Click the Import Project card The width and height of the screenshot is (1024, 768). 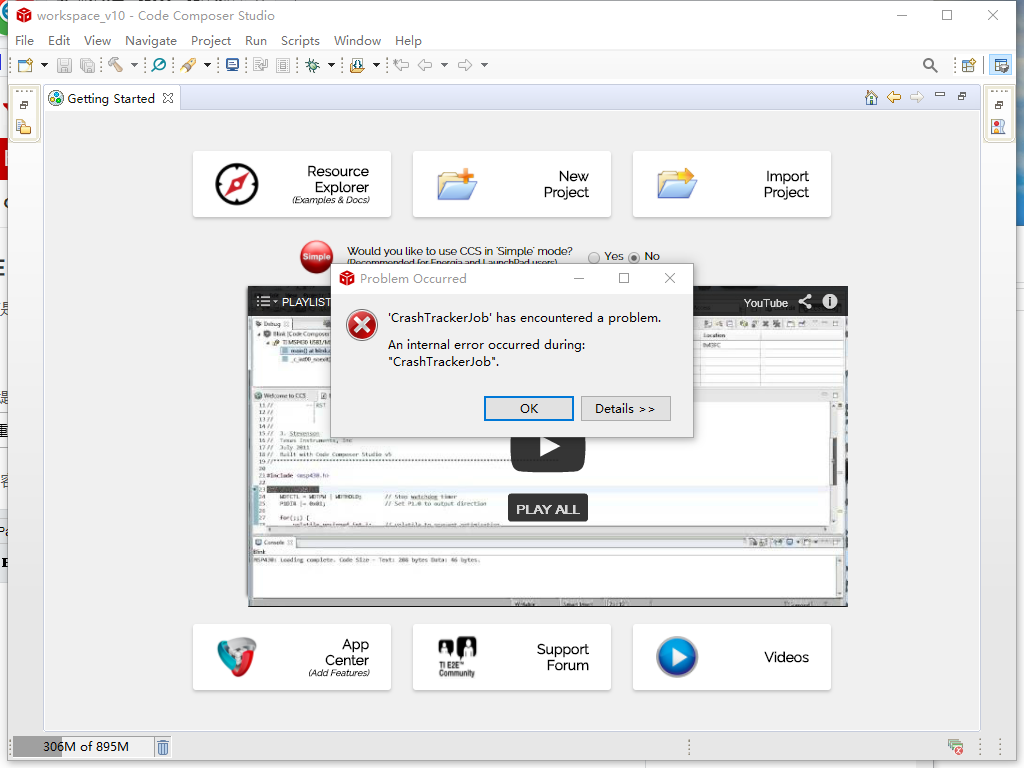[731, 184]
